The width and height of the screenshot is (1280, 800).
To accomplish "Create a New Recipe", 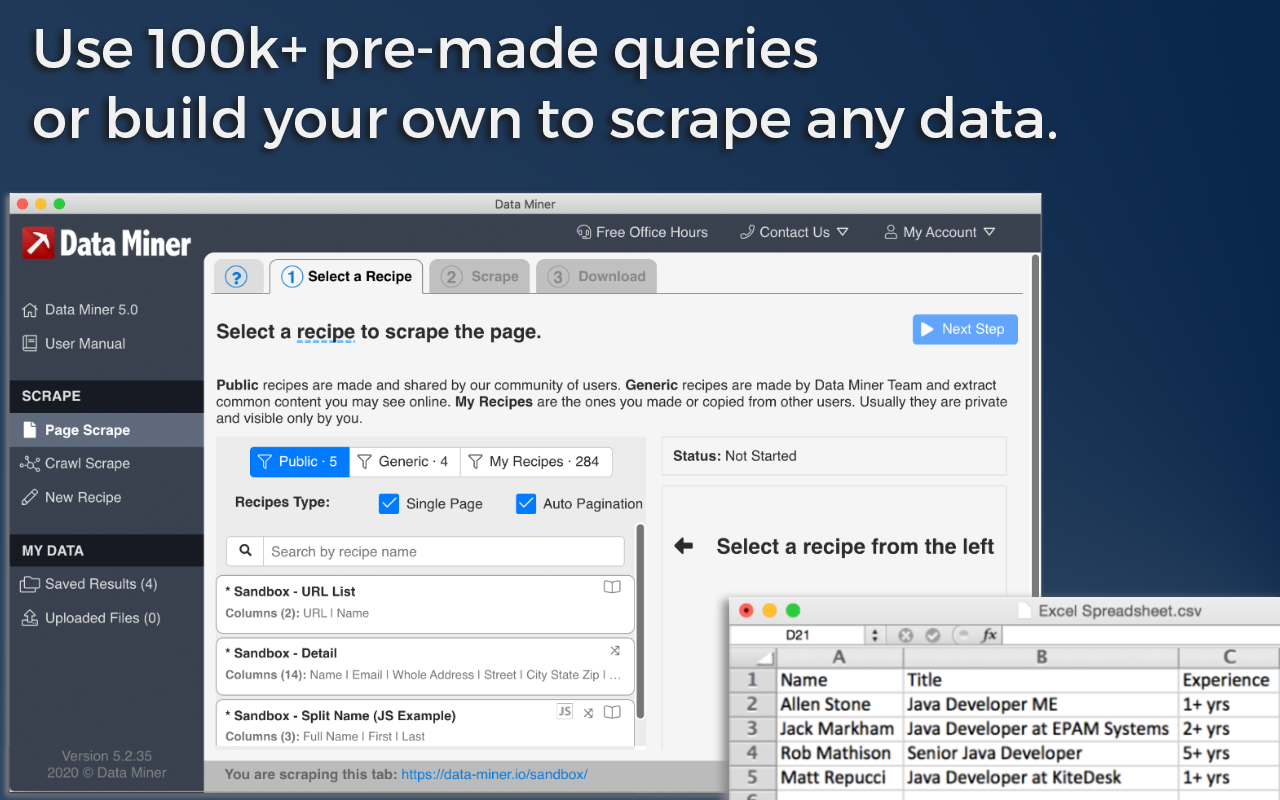I will pos(82,497).
